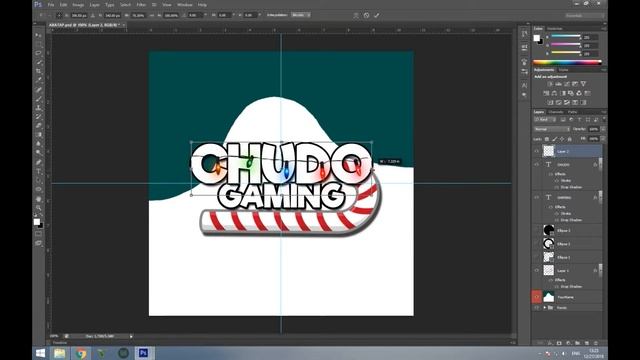The image size is (640, 360).
Task: Select the Layer 2 thumbnail
Action: (x=549, y=151)
